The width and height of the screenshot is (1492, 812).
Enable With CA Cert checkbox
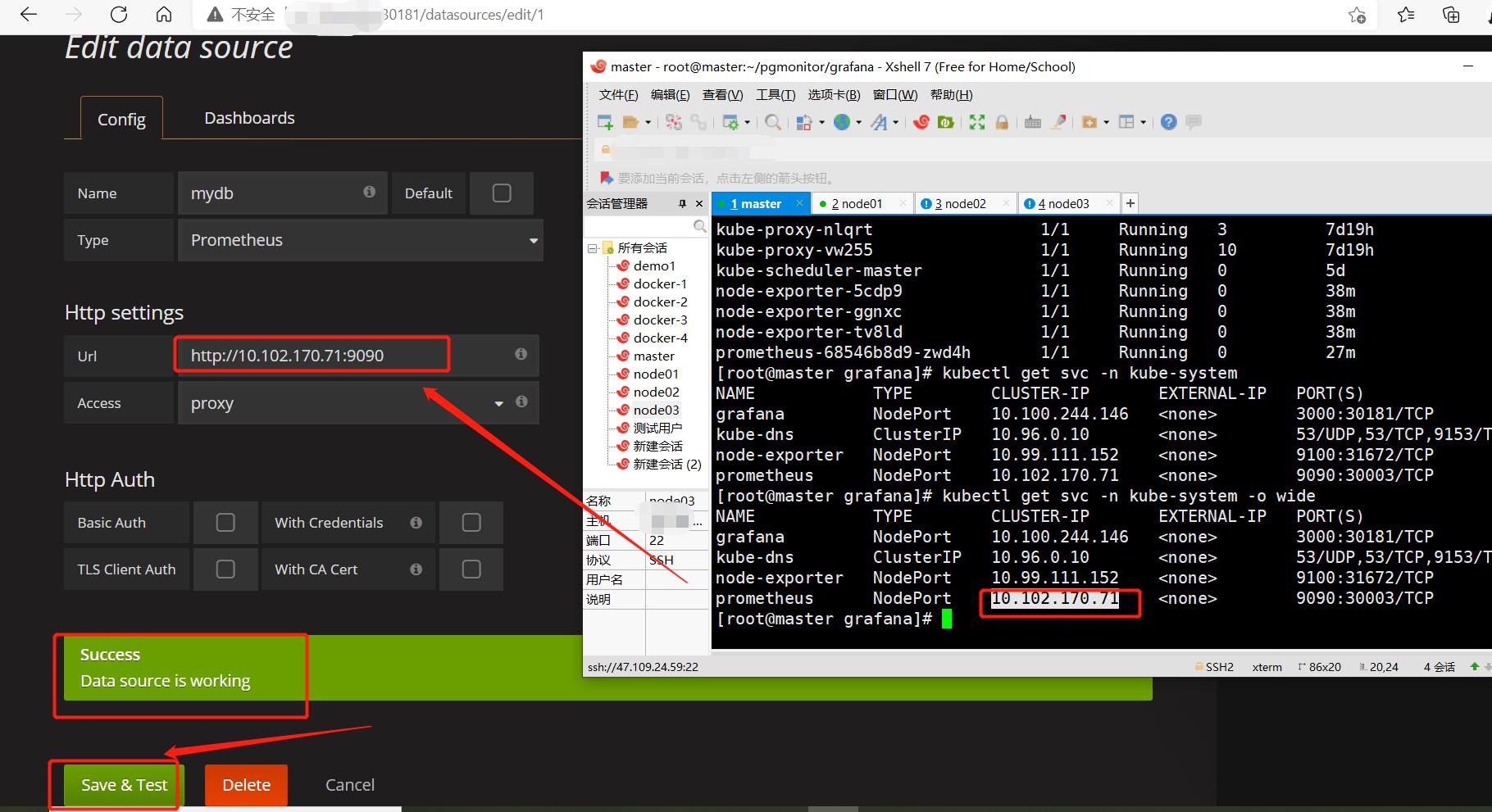(471, 569)
